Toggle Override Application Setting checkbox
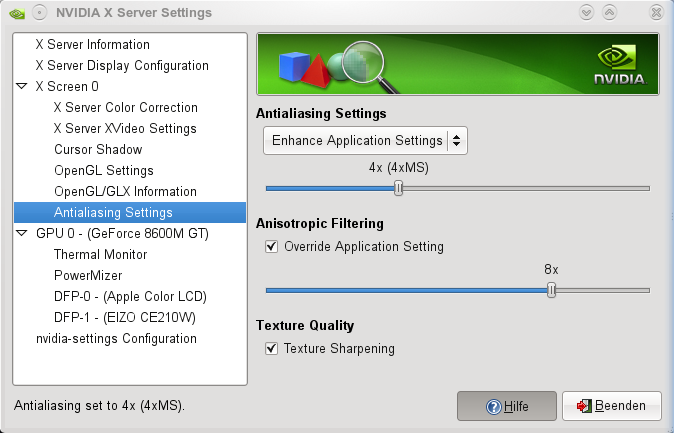The width and height of the screenshot is (674, 433). (271, 246)
